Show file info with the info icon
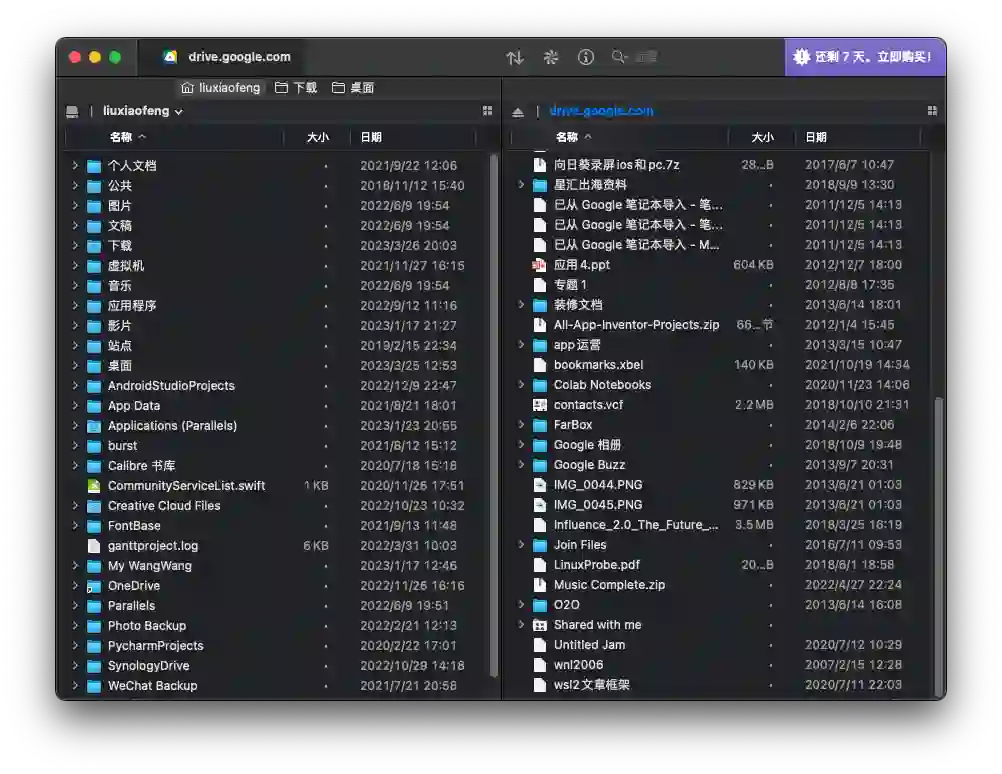The image size is (1002, 774). pyautogui.click(x=585, y=58)
